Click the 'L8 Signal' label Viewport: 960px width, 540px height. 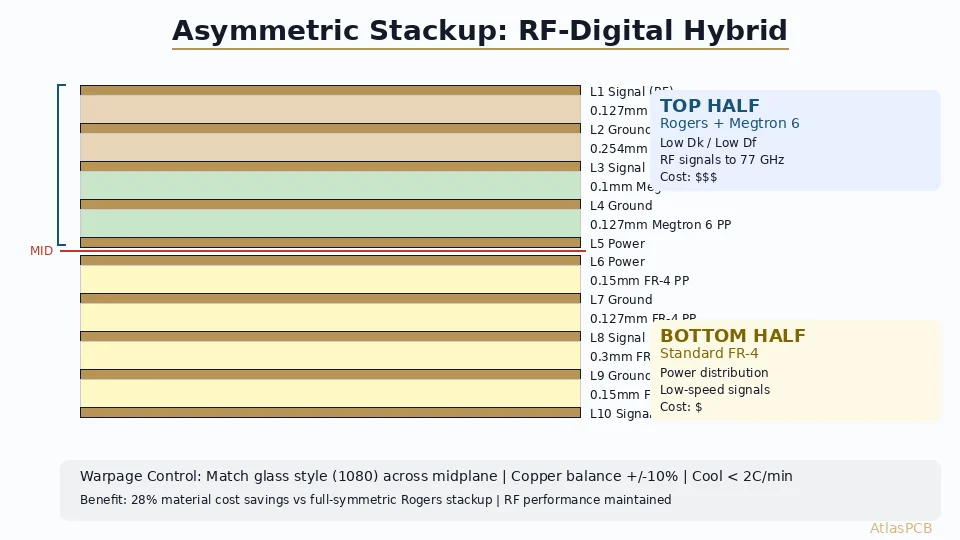tap(617, 338)
